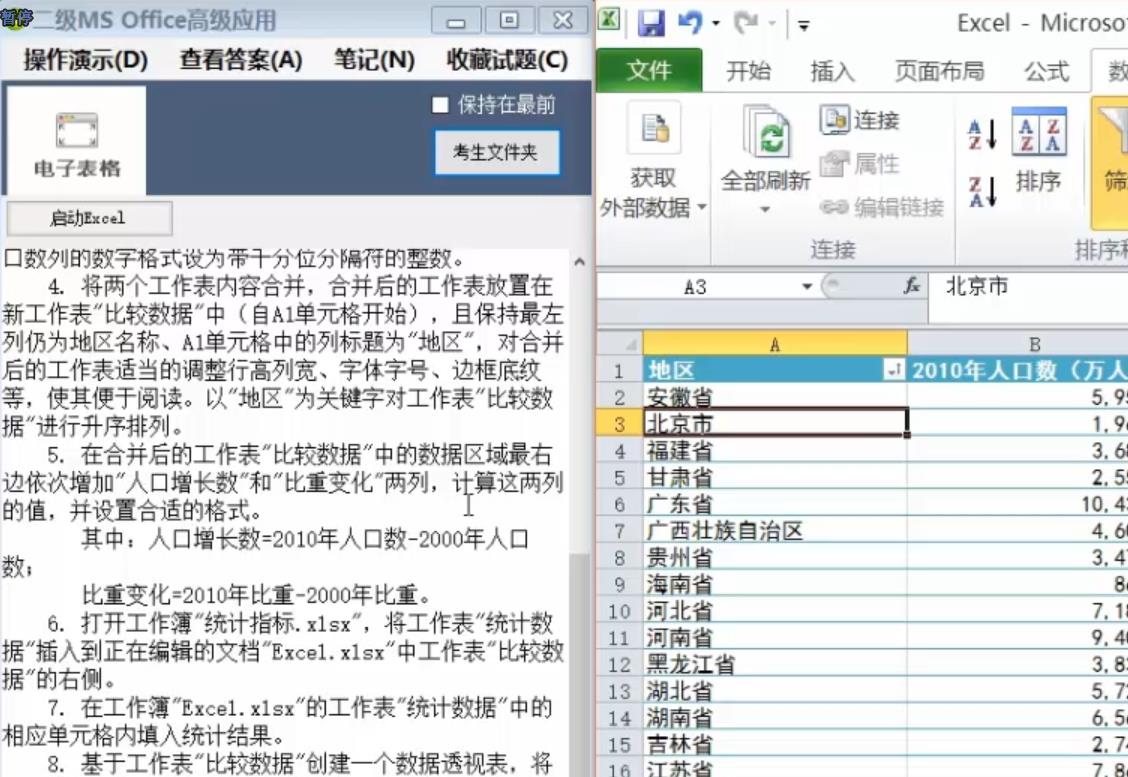Select row 6 header in Excel
This screenshot has height=777, width=1128.
coord(619,504)
